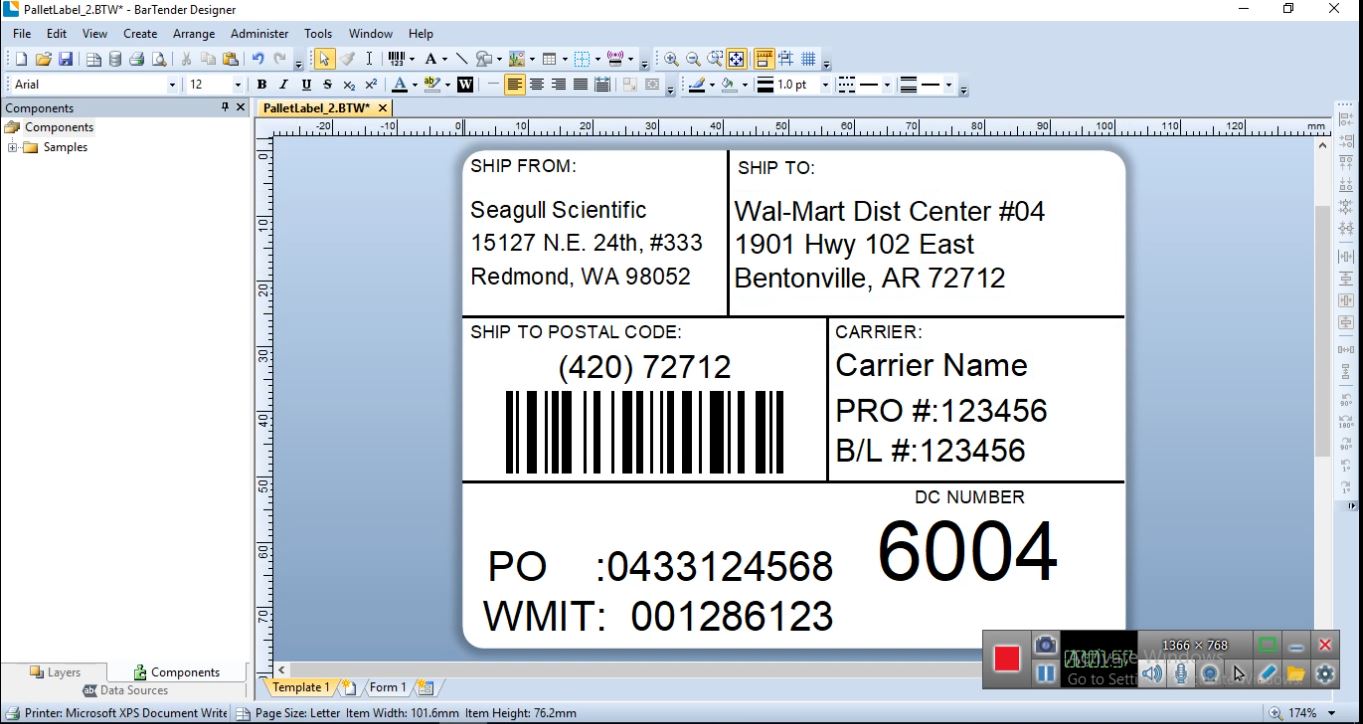Enable right text alignment
The width and height of the screenshot is (1363, 724).
[559, 85]
